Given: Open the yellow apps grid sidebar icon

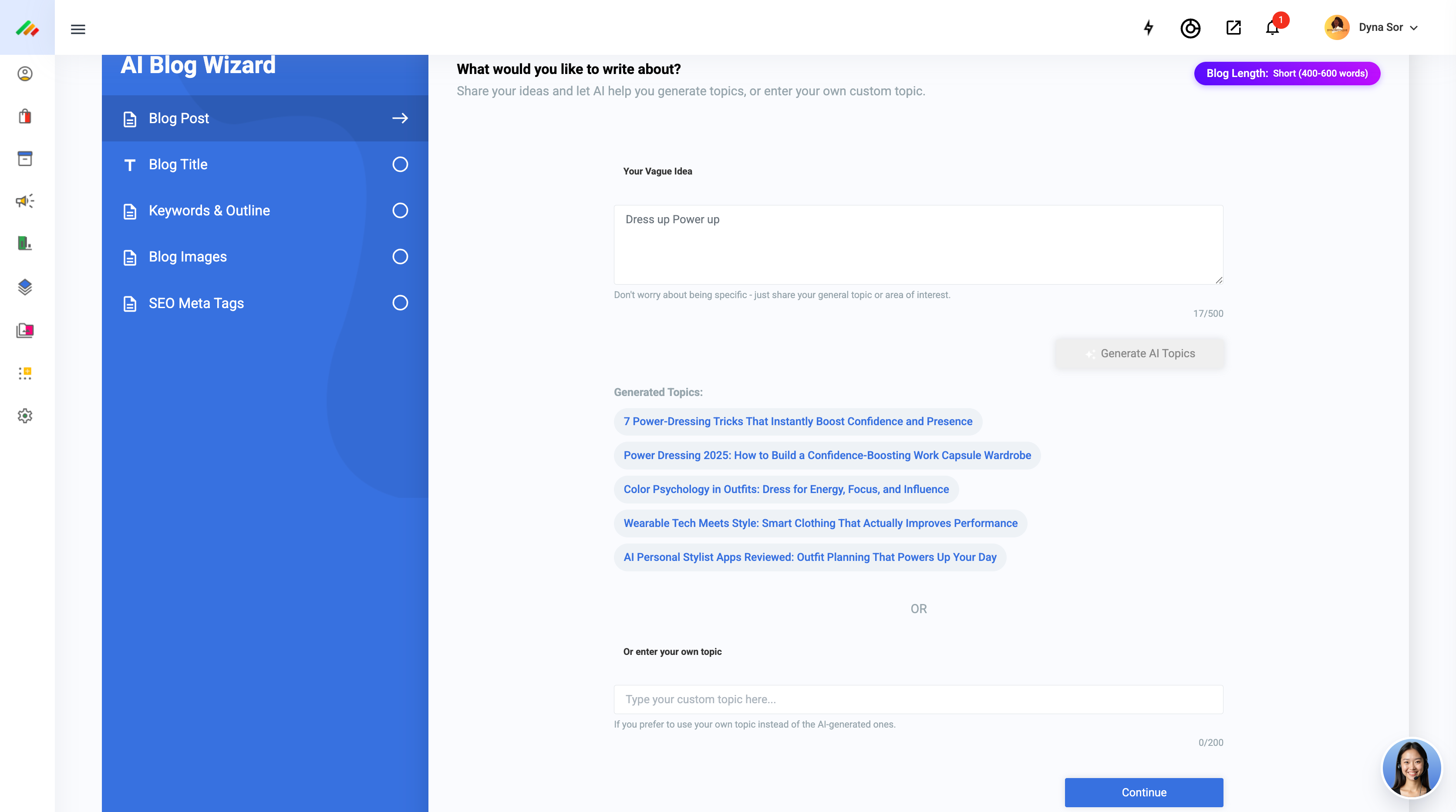Looking at the screenshot, I should point(25,373).
